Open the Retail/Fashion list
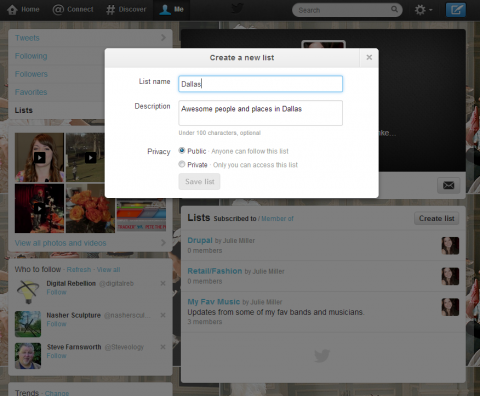Screen dimensions: 480x396 (x=215, y=271)
